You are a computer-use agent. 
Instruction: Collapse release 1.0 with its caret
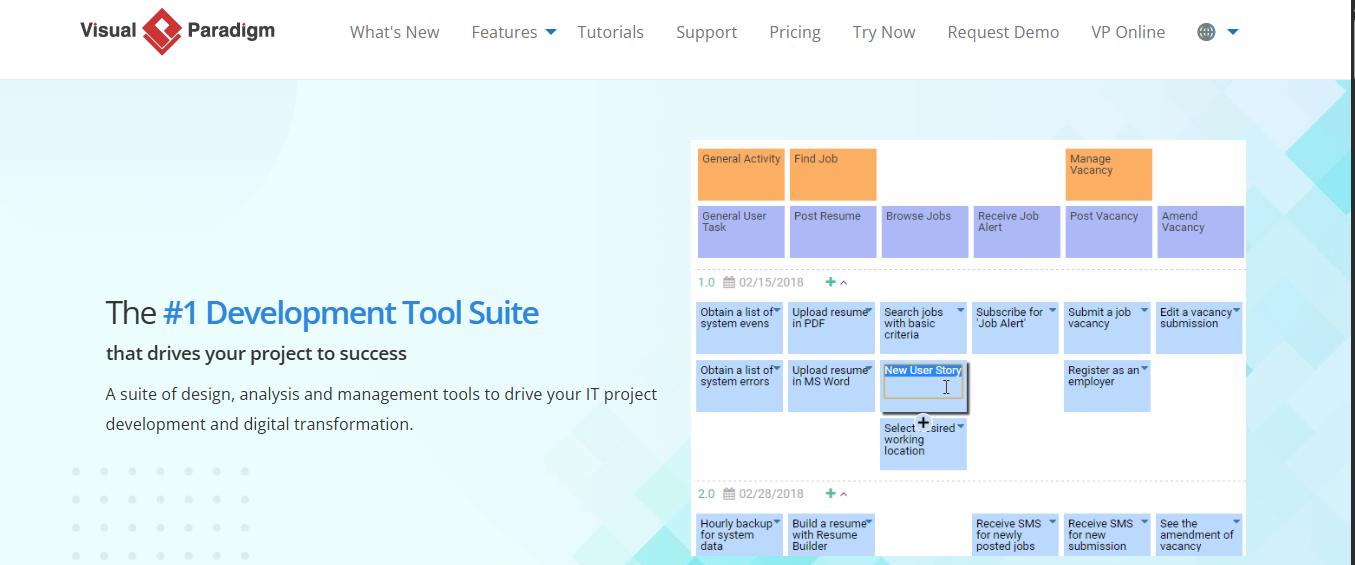pyautogui.click(x=843, y=284)
